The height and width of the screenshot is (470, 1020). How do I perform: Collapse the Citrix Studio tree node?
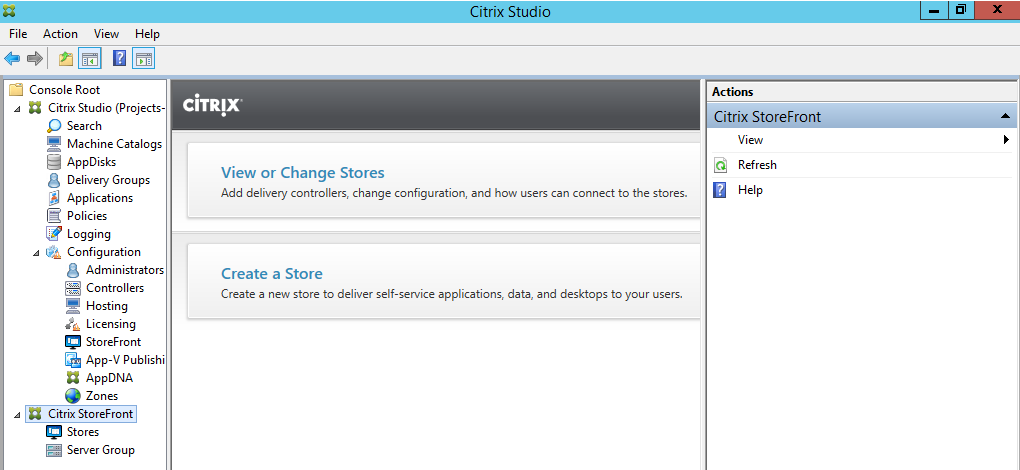coord(17,108)
